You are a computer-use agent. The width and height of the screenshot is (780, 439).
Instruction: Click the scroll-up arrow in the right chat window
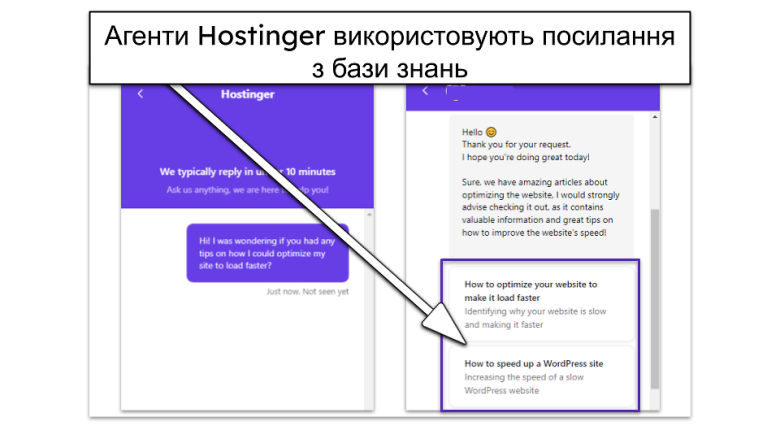click(655, 117)
